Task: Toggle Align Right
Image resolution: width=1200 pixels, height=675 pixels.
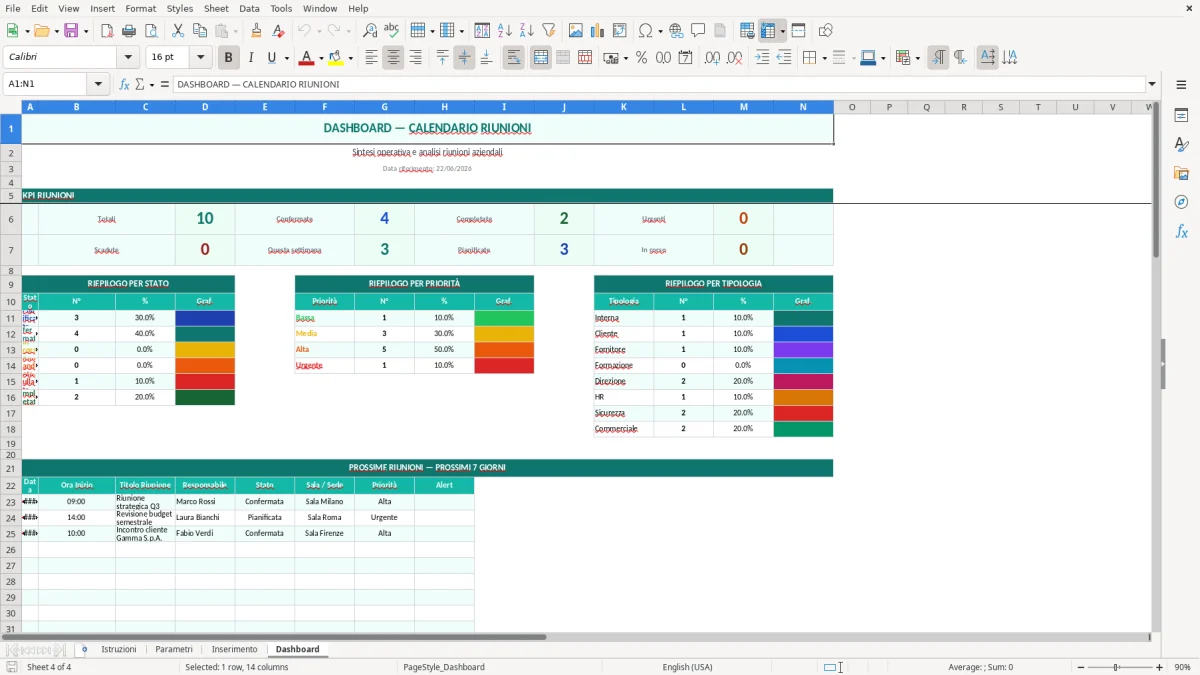Action: (x=416, y=58)
